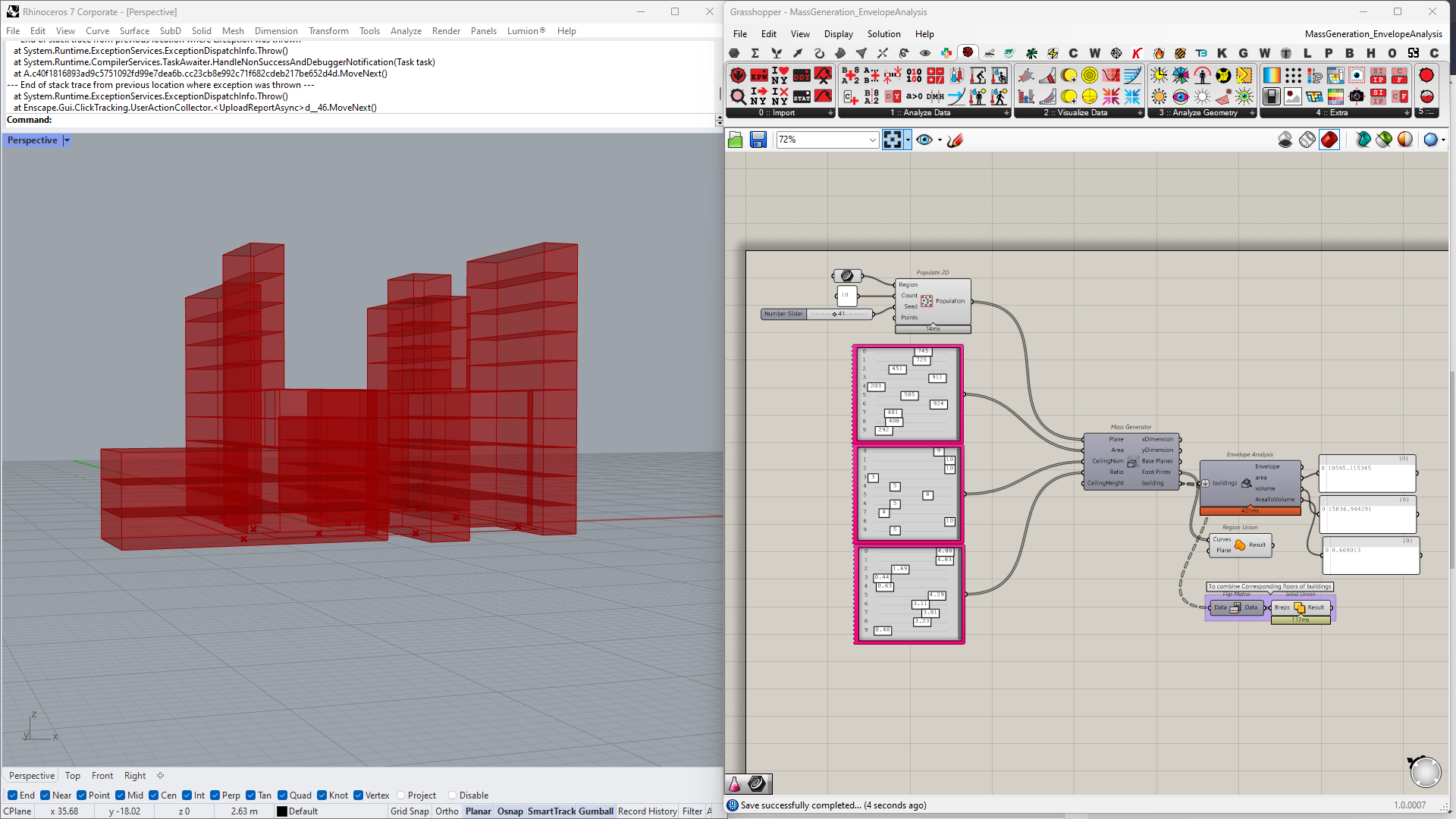The image size is (1456, 819).
Task: Click the camera capture view icon
Action: coord(1357,96)
